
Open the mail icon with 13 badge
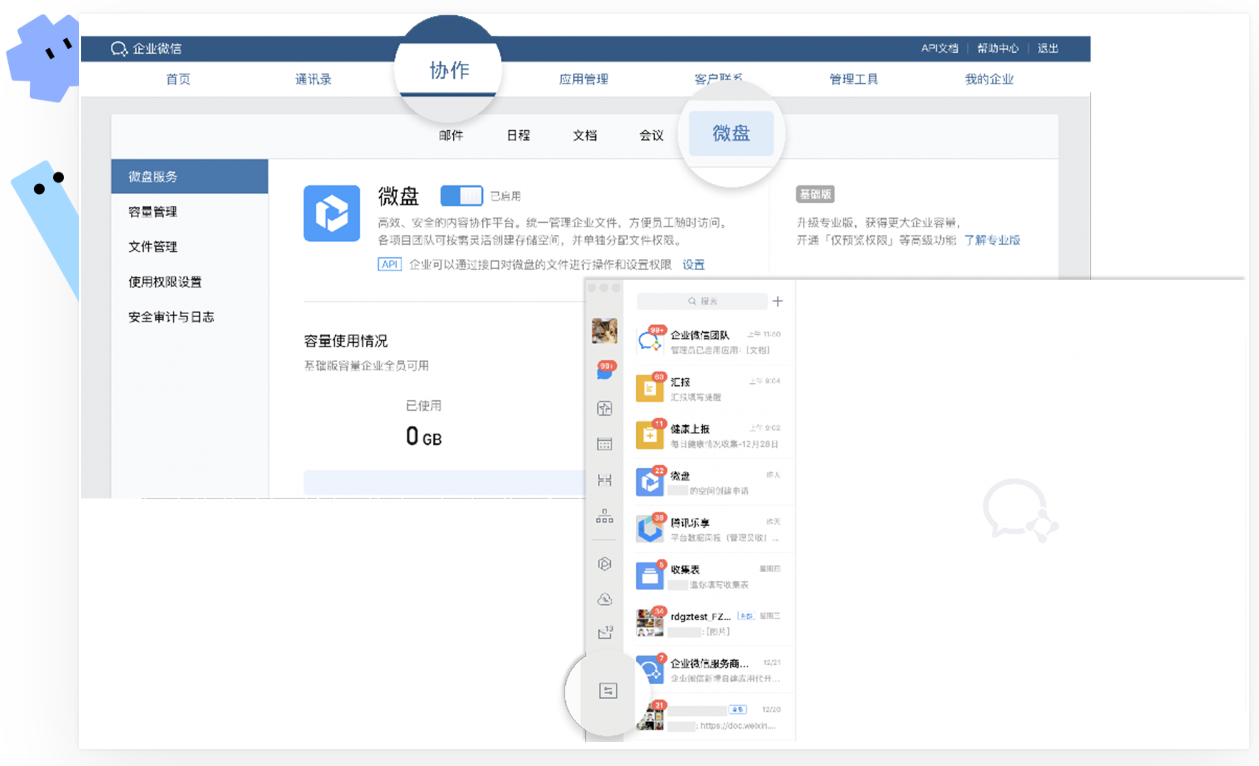click(x=605, y=632)
